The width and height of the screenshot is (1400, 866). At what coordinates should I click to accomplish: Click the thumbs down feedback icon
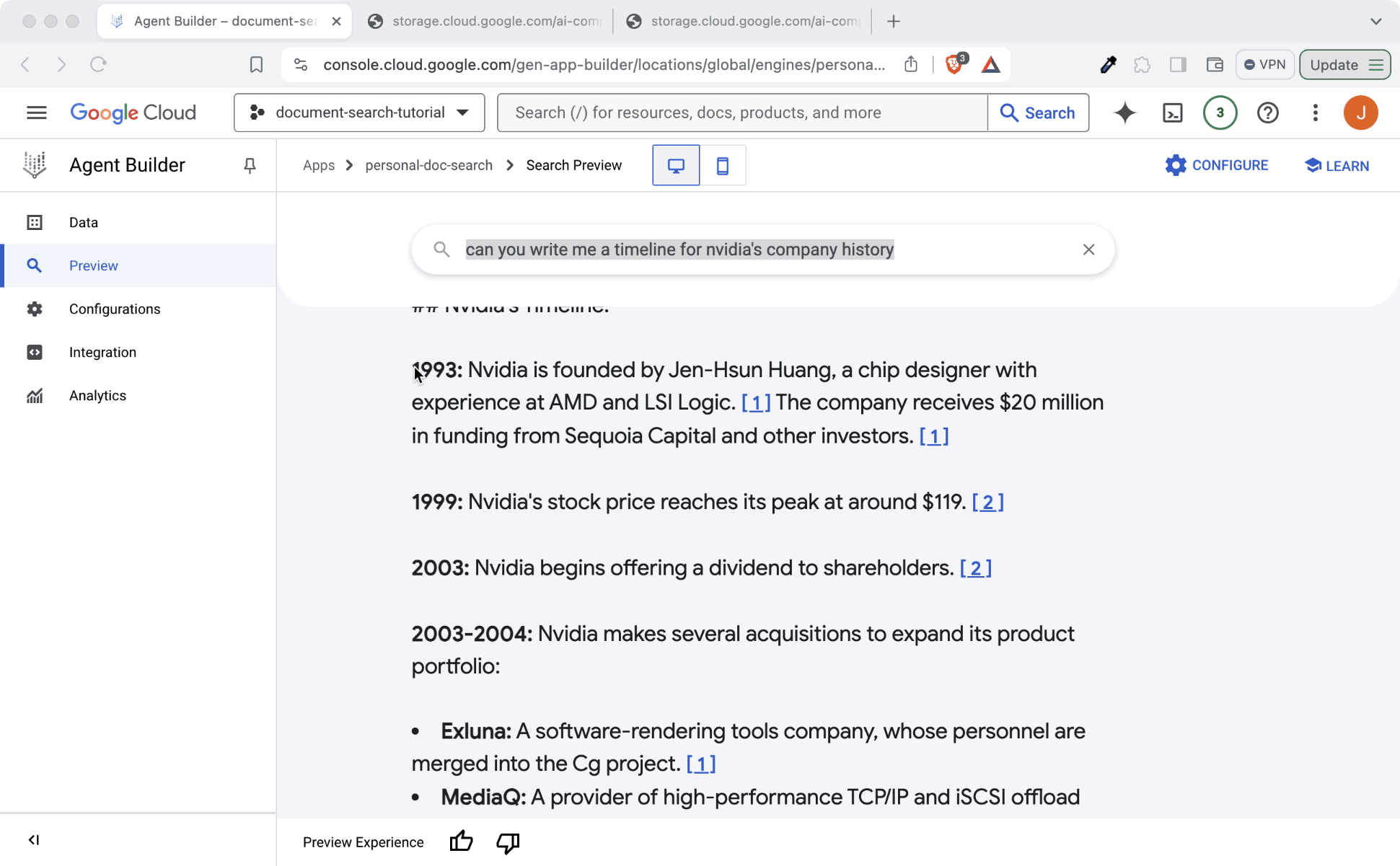coord(508,841)
